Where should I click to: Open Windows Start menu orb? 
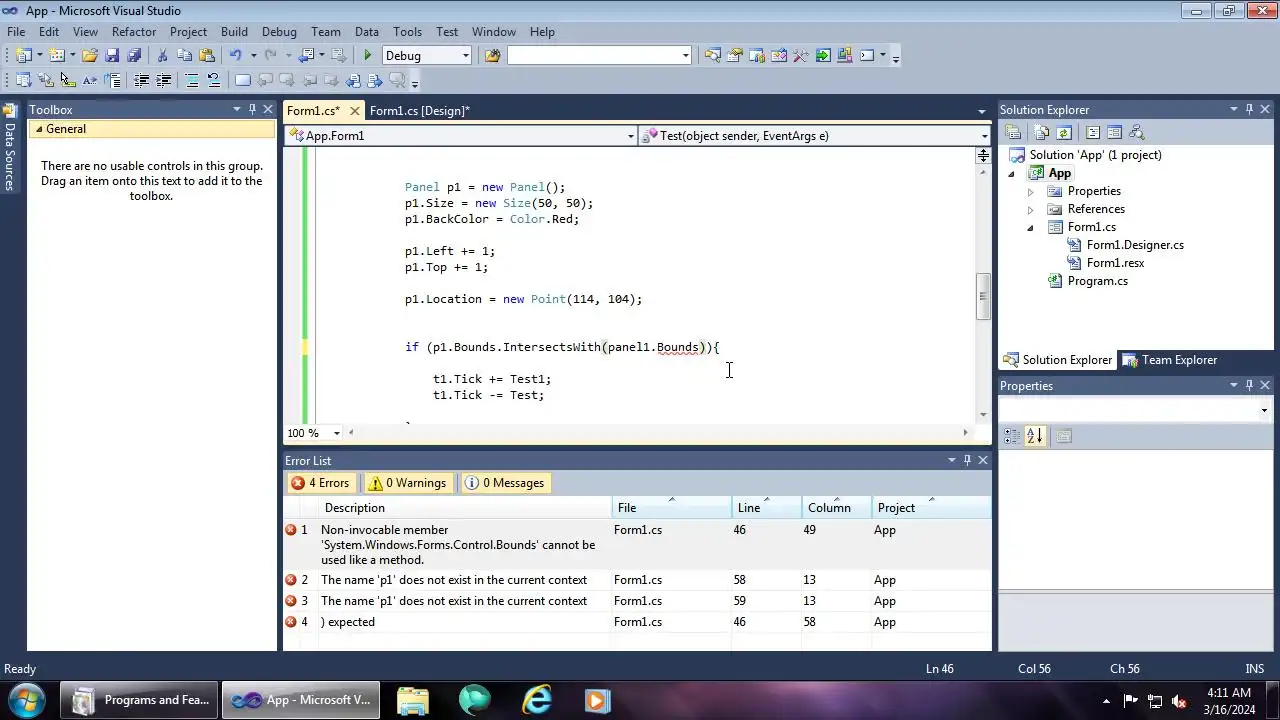coord(26,700)
